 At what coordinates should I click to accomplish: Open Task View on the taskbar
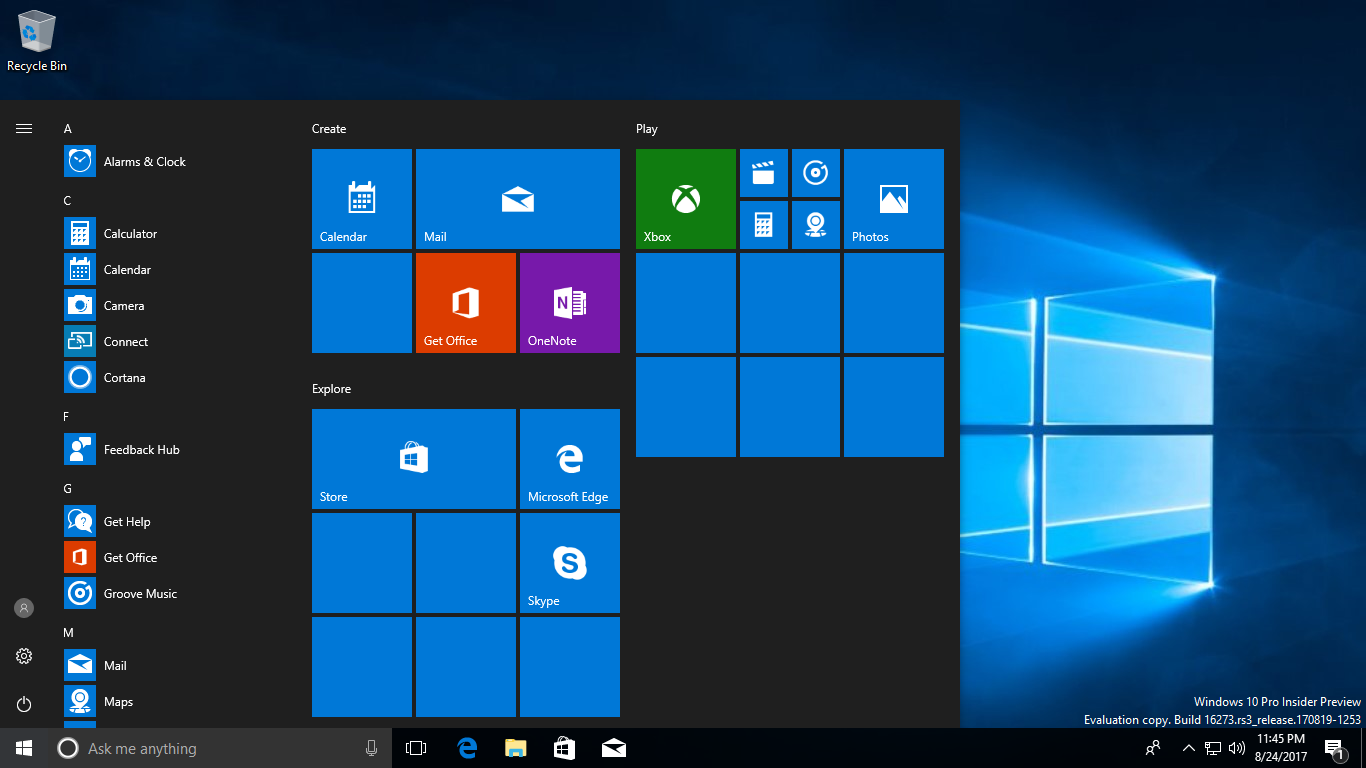pyautogui.click(x=416, y=748)
